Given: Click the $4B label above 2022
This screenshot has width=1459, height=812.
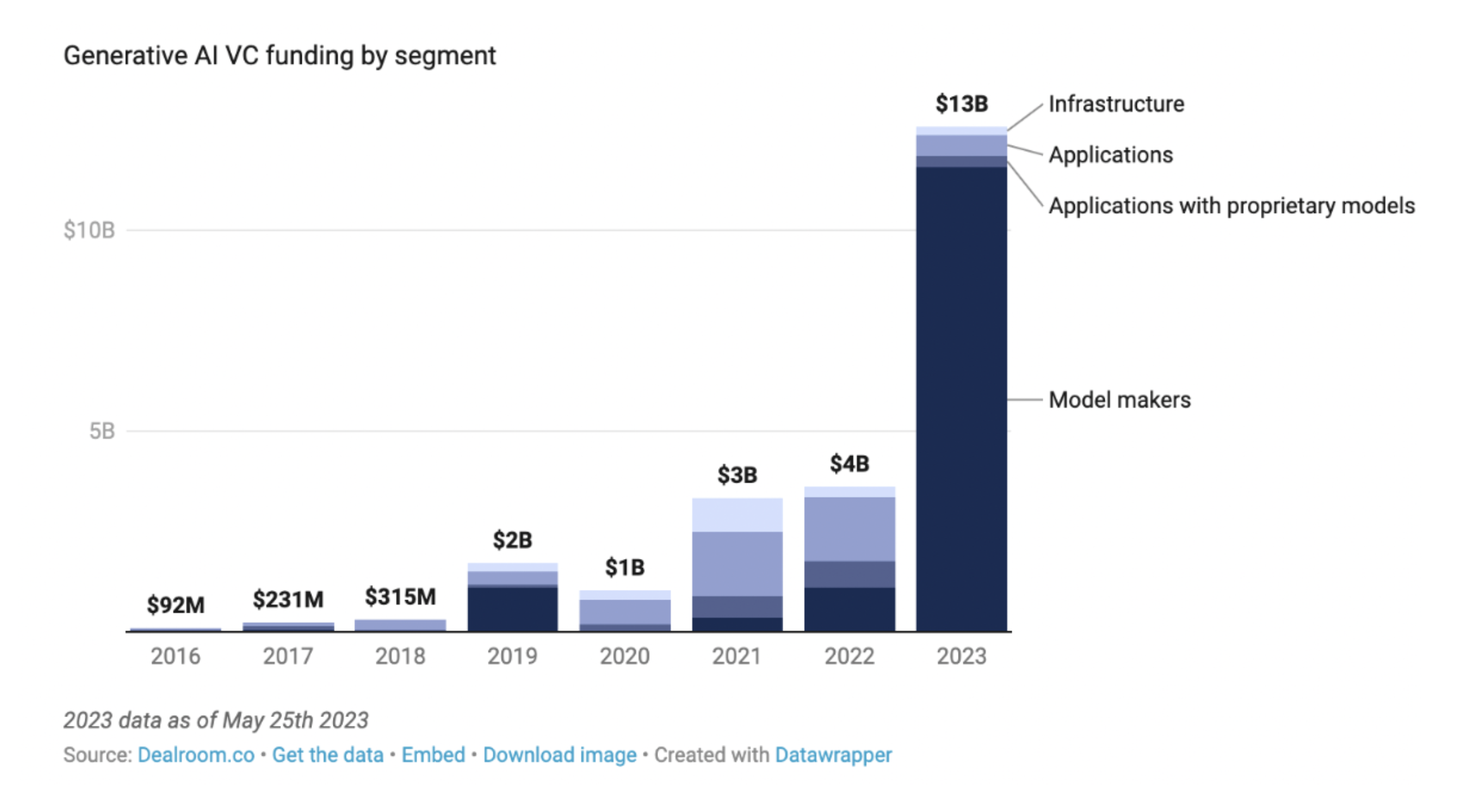Looking at the screenshot, I should 849,464.
